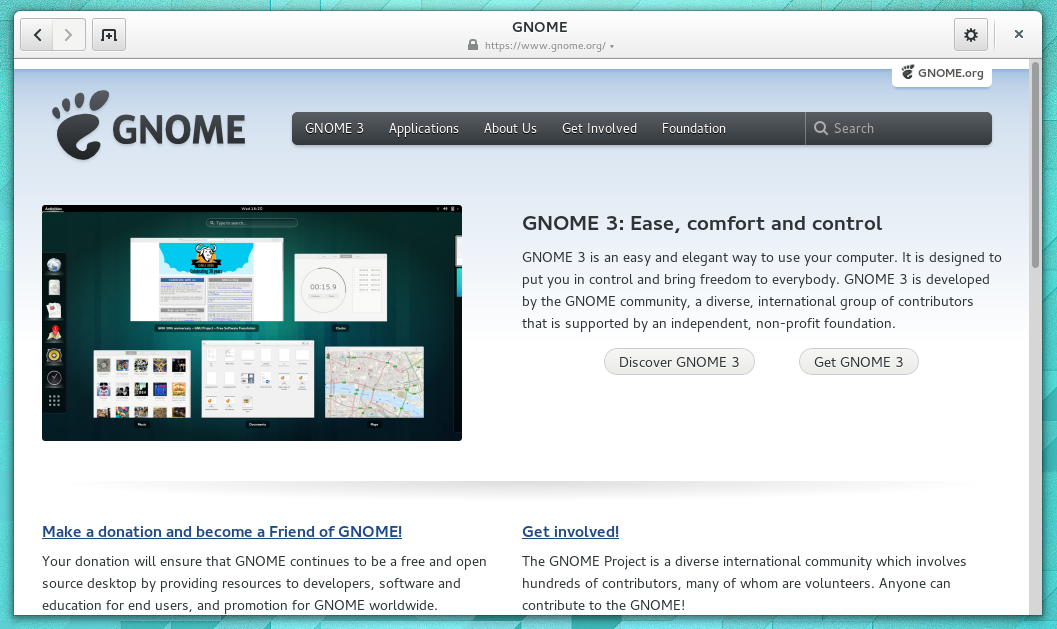Click the magnifier icon in the search box
Viewport: 1057px width, 629px height.
820,128
